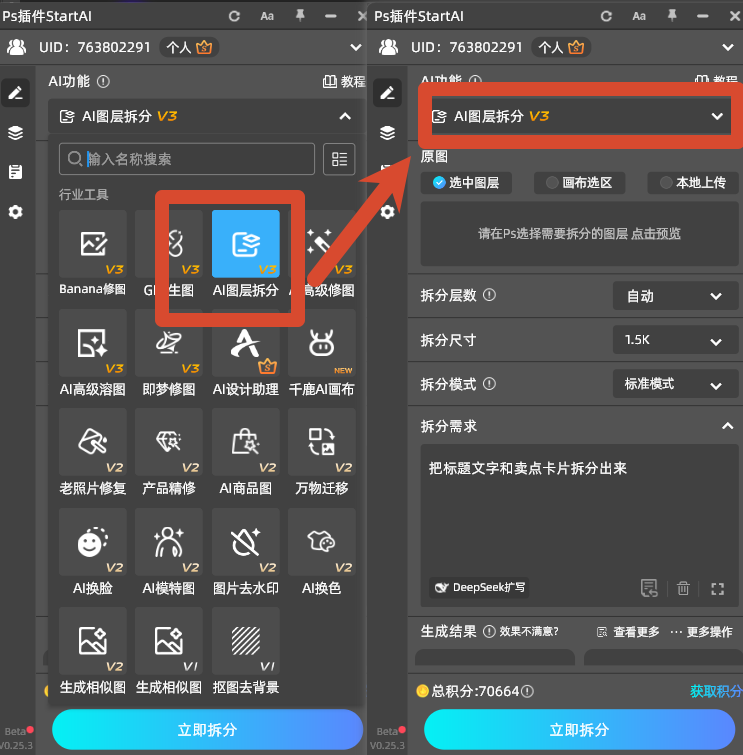Select the 本地上传 radio option

coord(693,183)
